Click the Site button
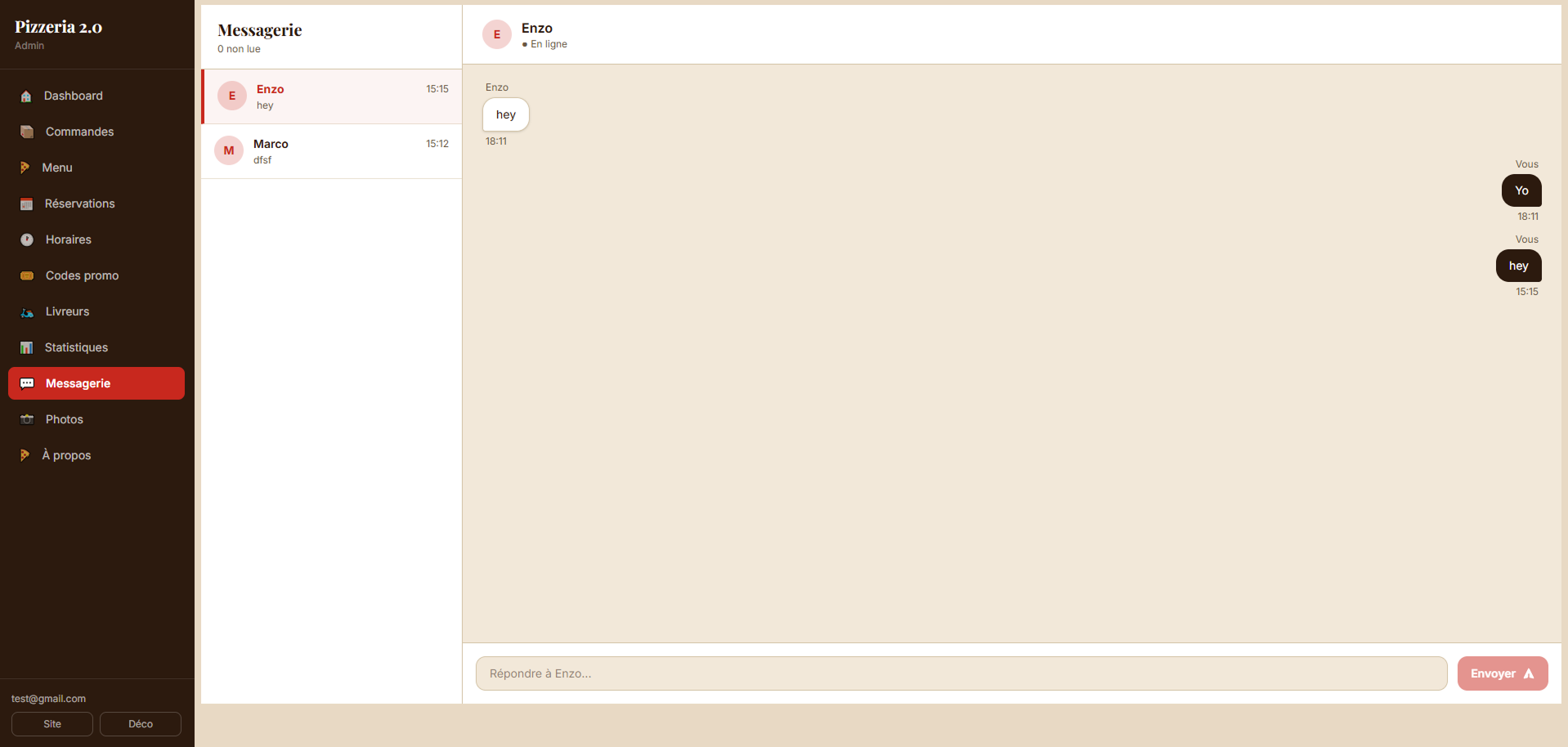Viewport: 1568px width, 747px height. click(x=52, y=724)
